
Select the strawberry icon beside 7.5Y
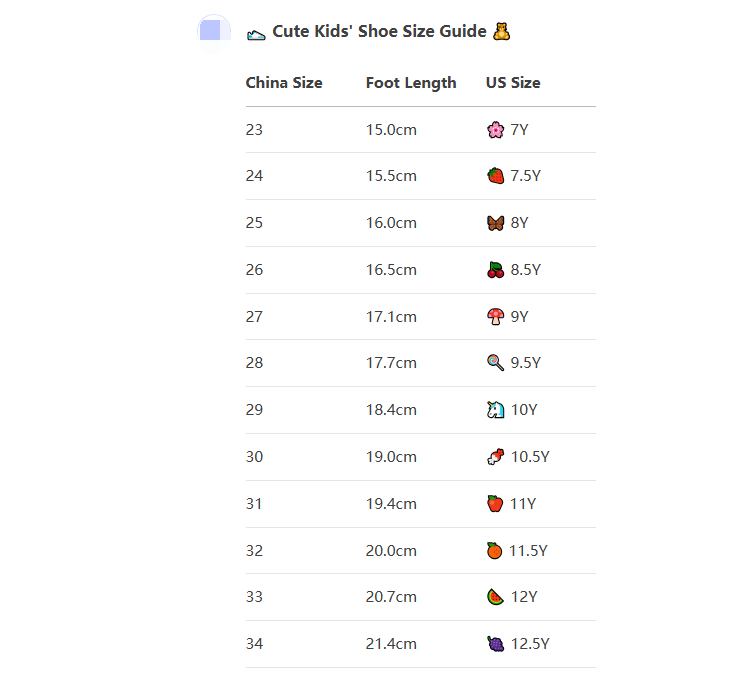click(x=495, y=176)
